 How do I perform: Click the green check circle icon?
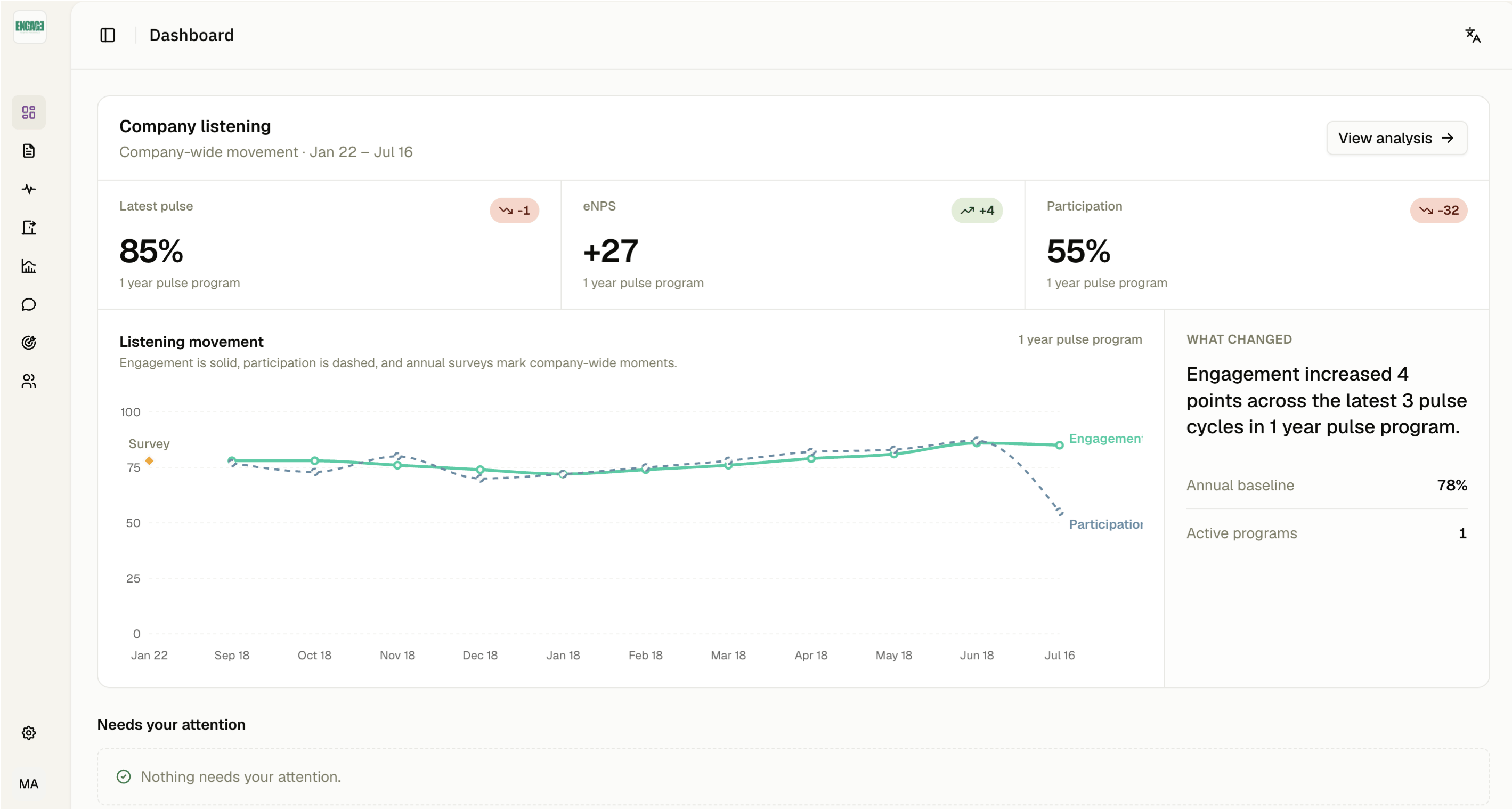click(123, 776)
